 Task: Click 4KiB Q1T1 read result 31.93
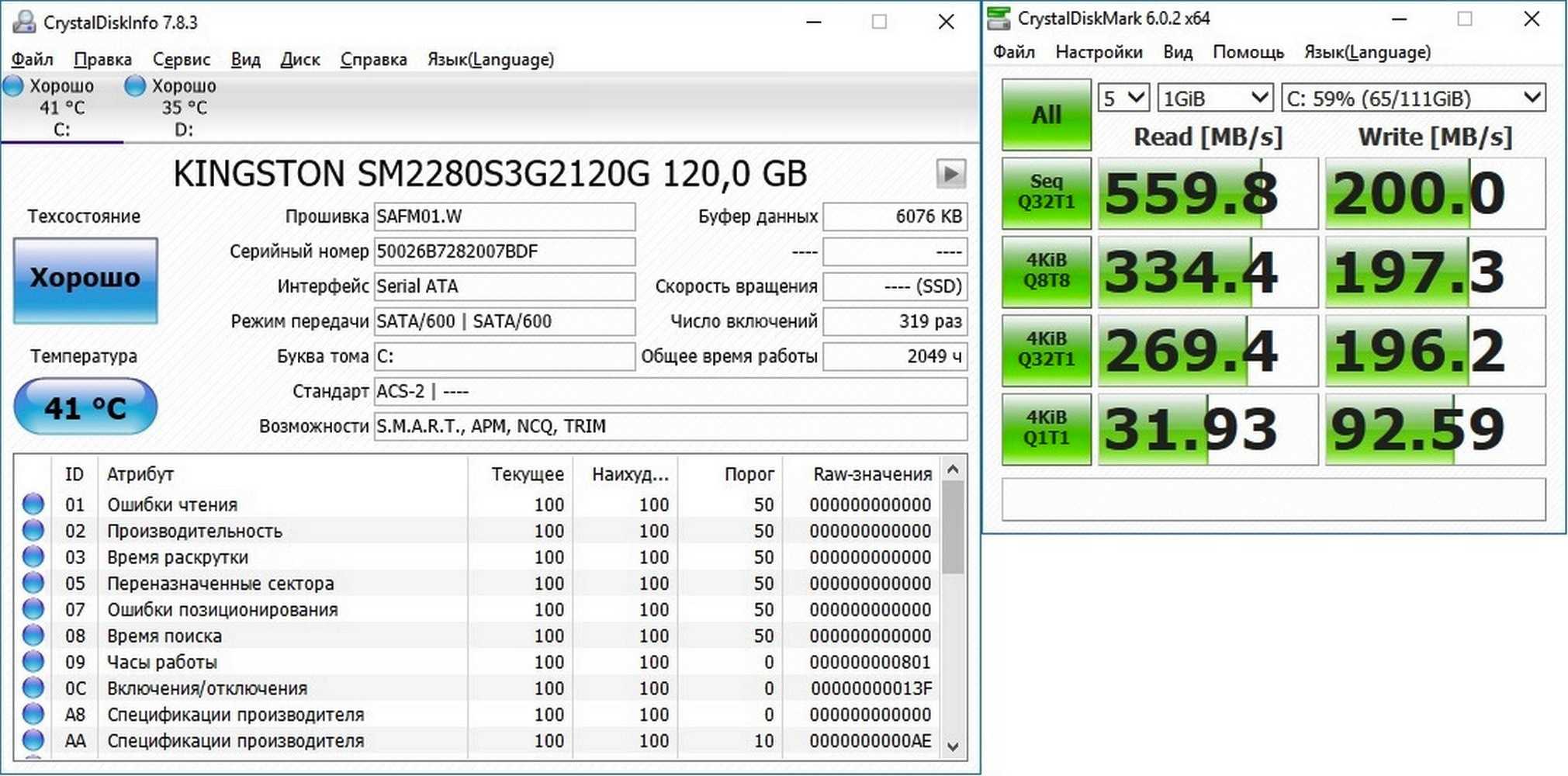click(x=1208, y=429)
